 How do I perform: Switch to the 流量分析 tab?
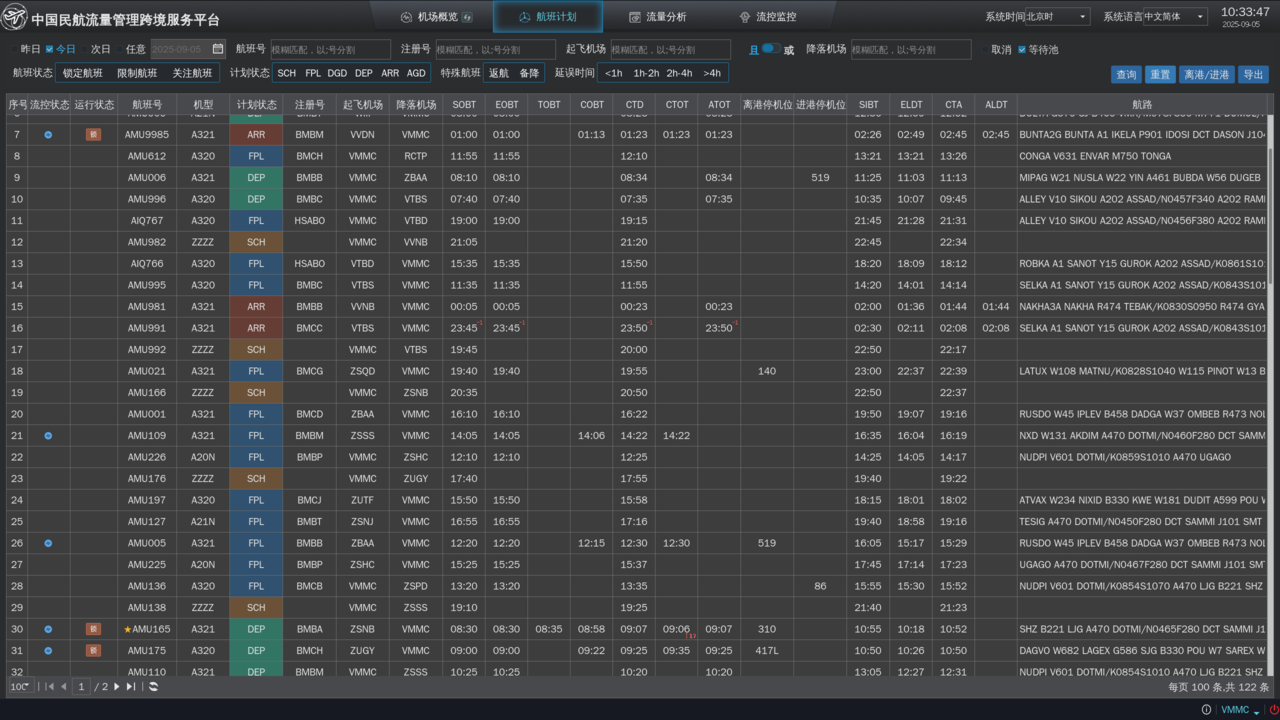click(x=657, y=17)
